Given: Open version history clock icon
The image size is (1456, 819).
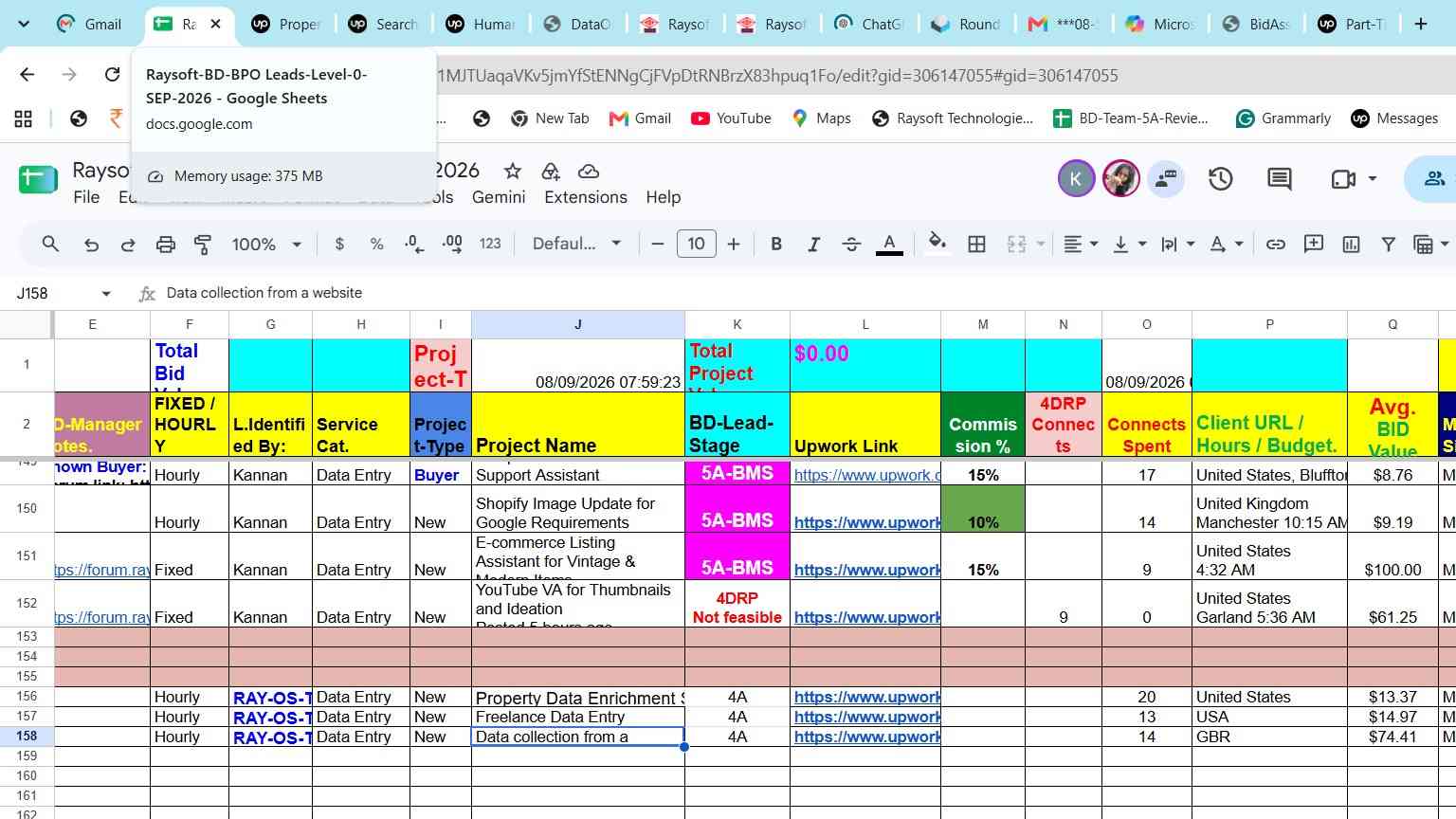Looking at the screenshot, I should 1220,178.
